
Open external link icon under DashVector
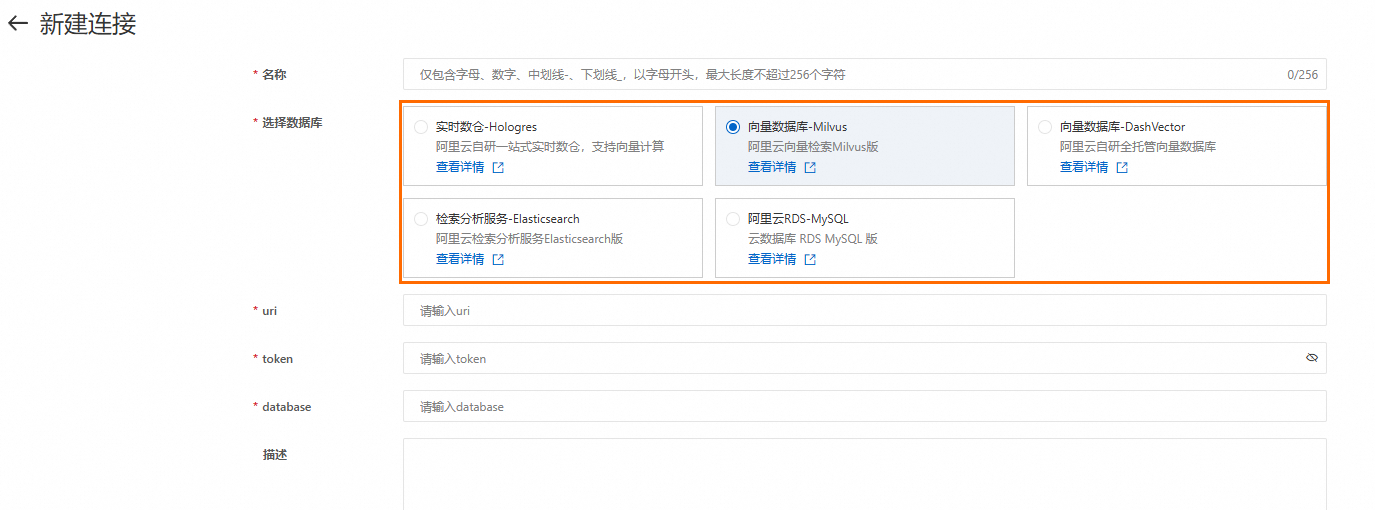(x=1122, y=168)
